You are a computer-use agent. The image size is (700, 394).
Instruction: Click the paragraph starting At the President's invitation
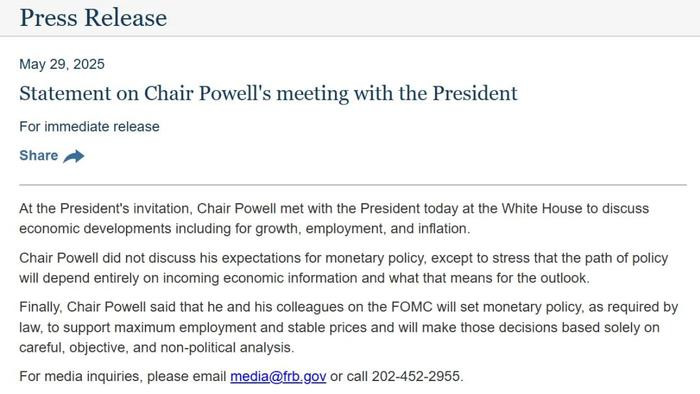[334, 218]
